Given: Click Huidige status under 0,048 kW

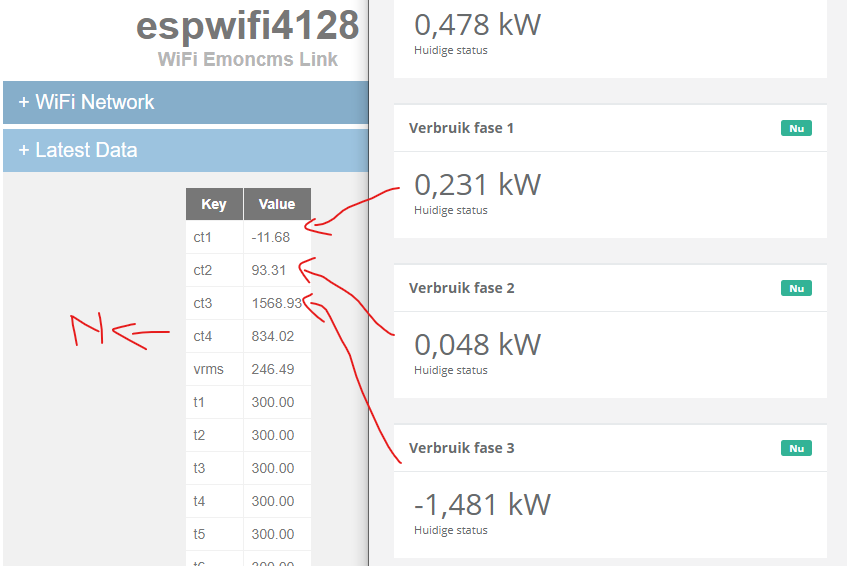Looking at the screenshot, I should tap(451, 370).
